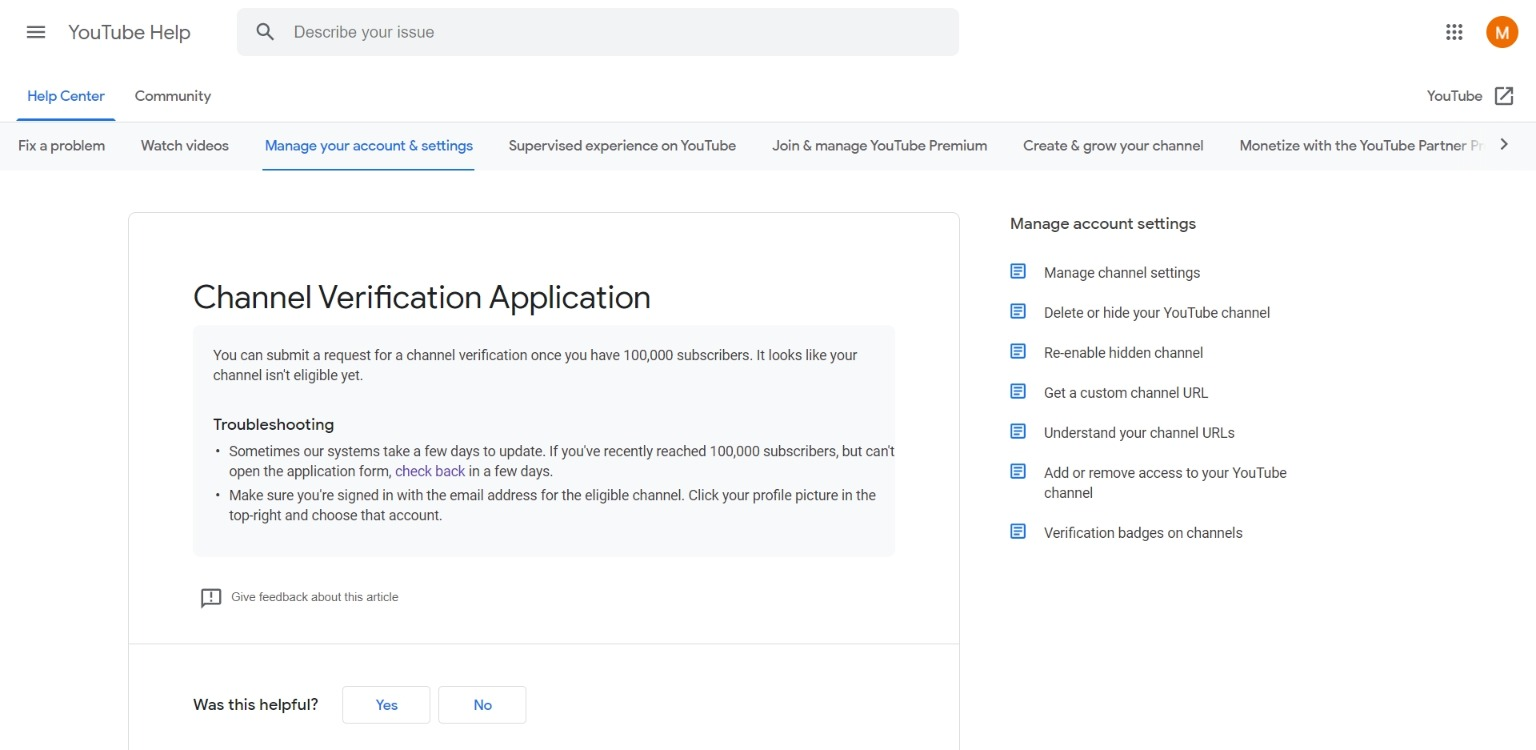Open the Google apps grid
This screenshot has height=750, width=1536.
pyautogui.click(x=1454, y=32)
